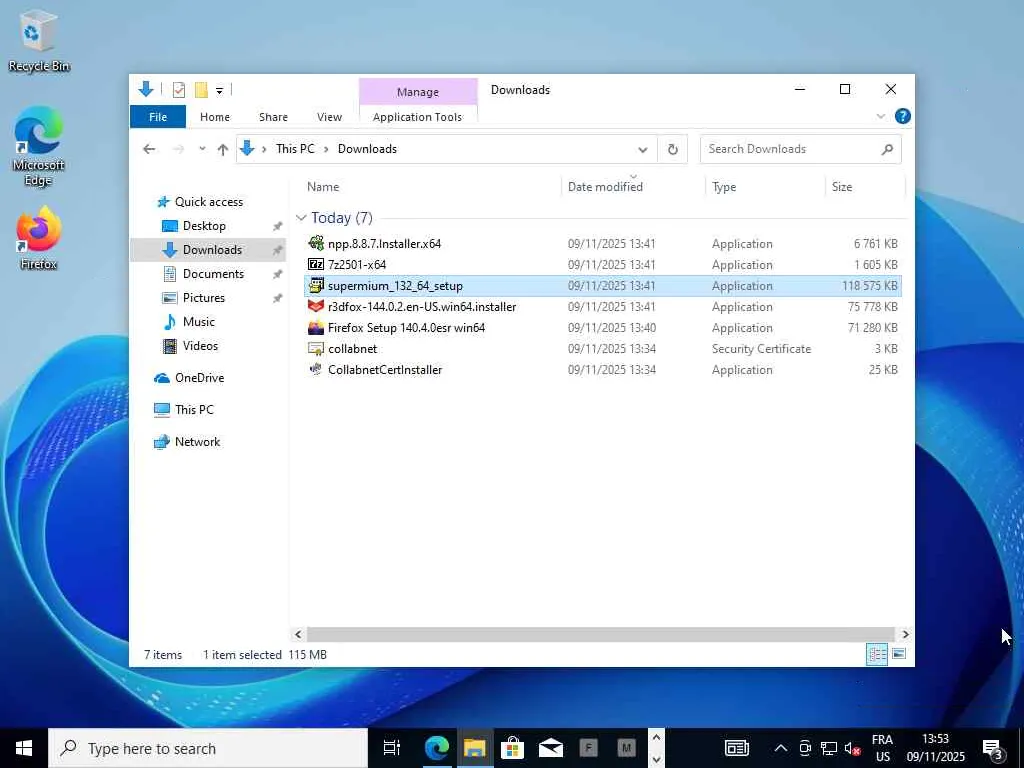Open the File ribbon tab
The image size is (1024, 768).
[x=158, y=117]
